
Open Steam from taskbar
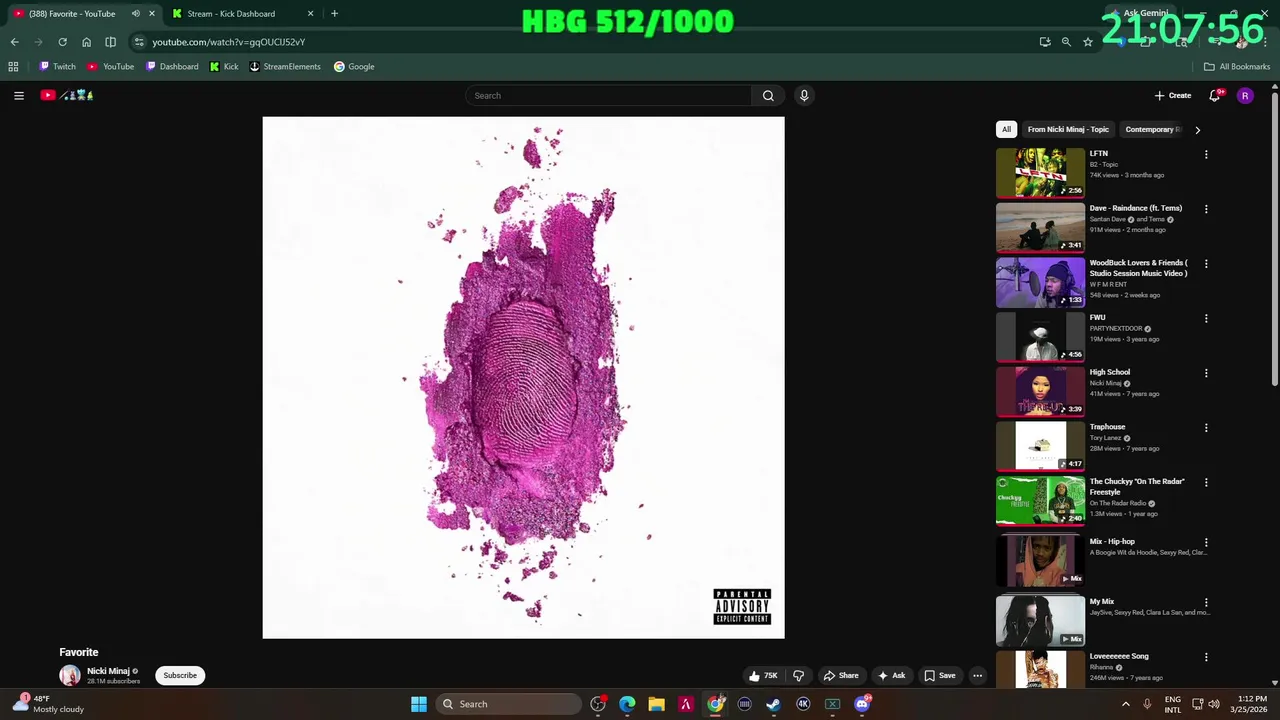pos(773,704)
